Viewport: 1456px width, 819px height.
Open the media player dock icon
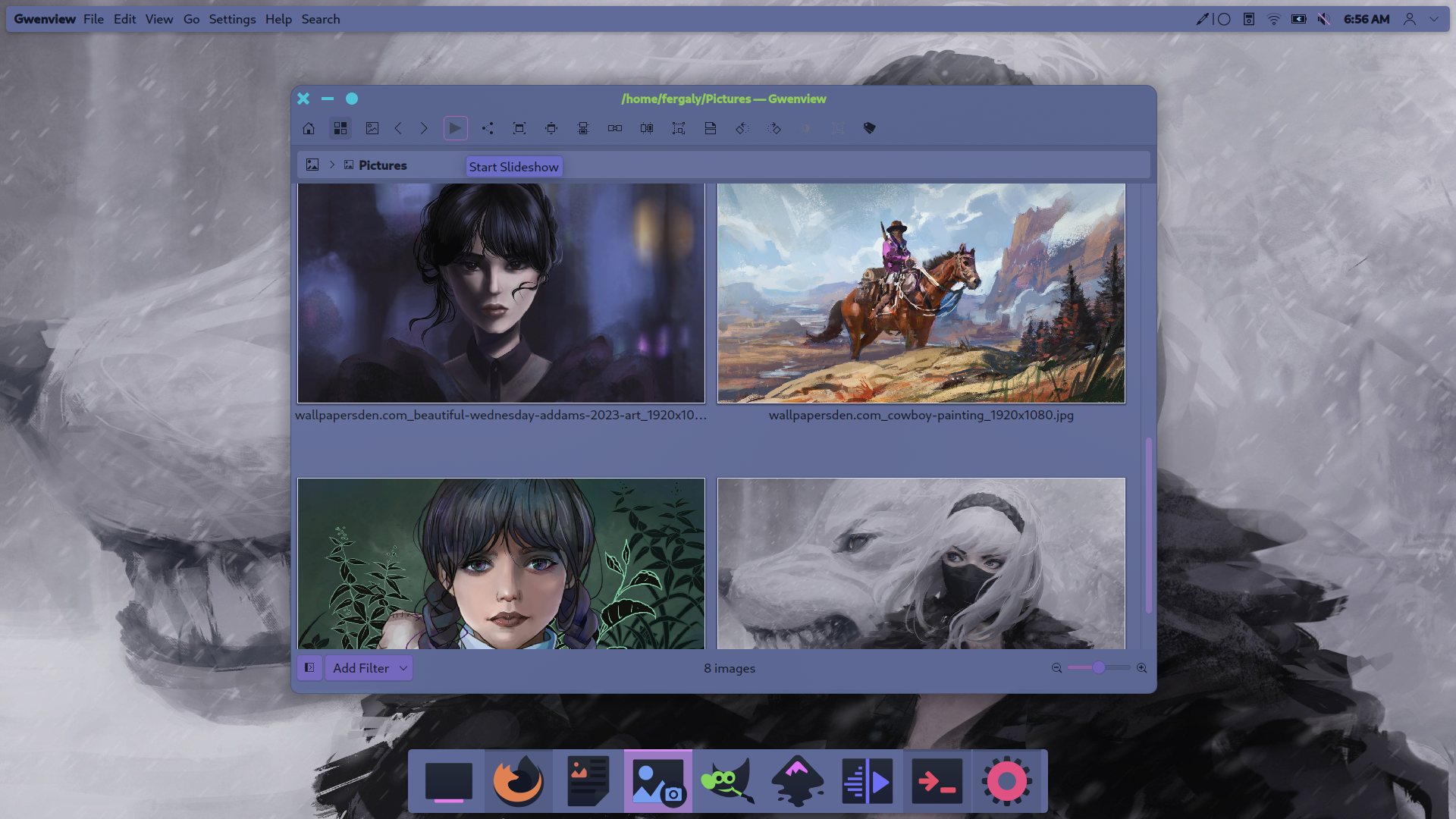[868, 782]
